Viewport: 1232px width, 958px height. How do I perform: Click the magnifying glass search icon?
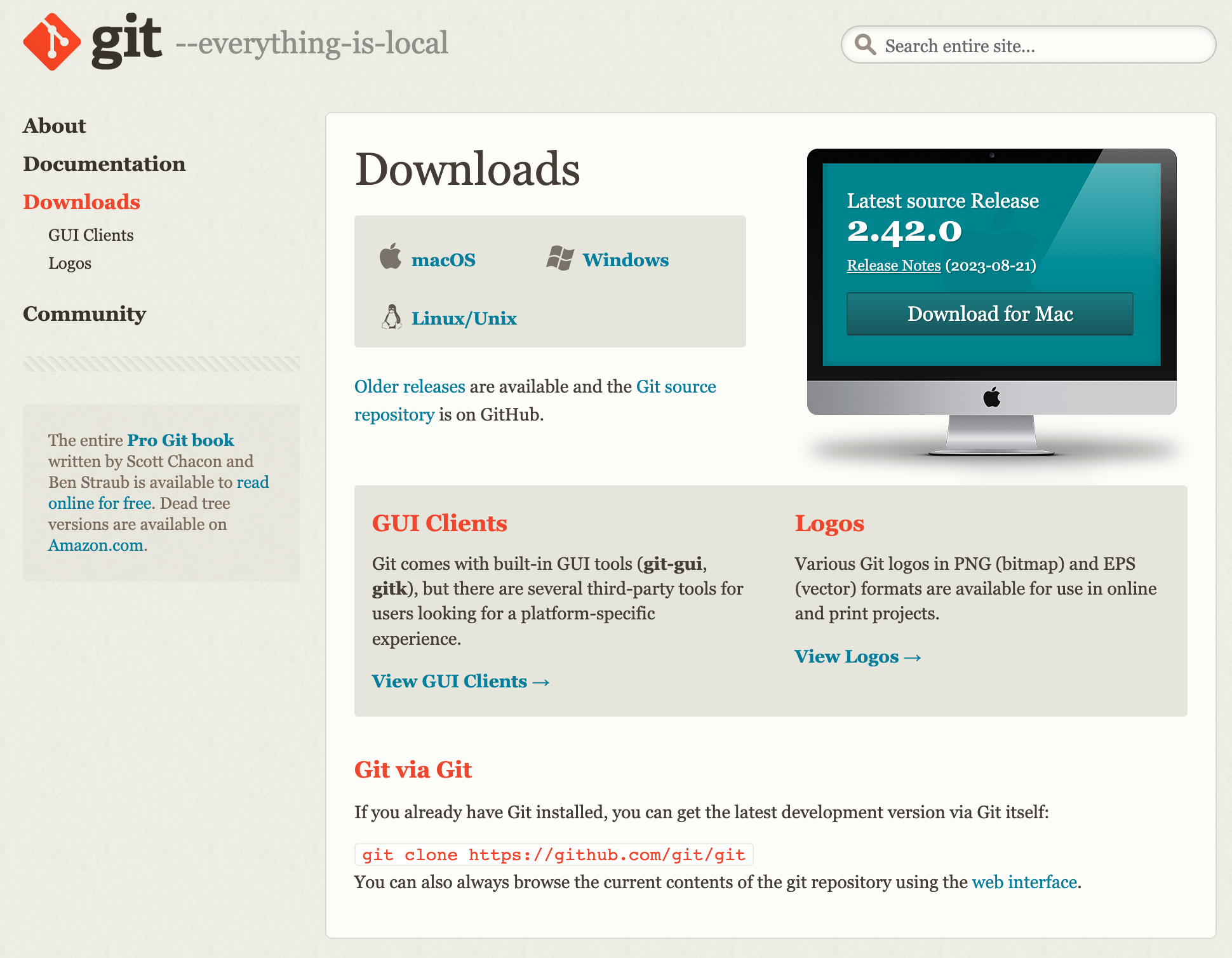click(864, 44)
